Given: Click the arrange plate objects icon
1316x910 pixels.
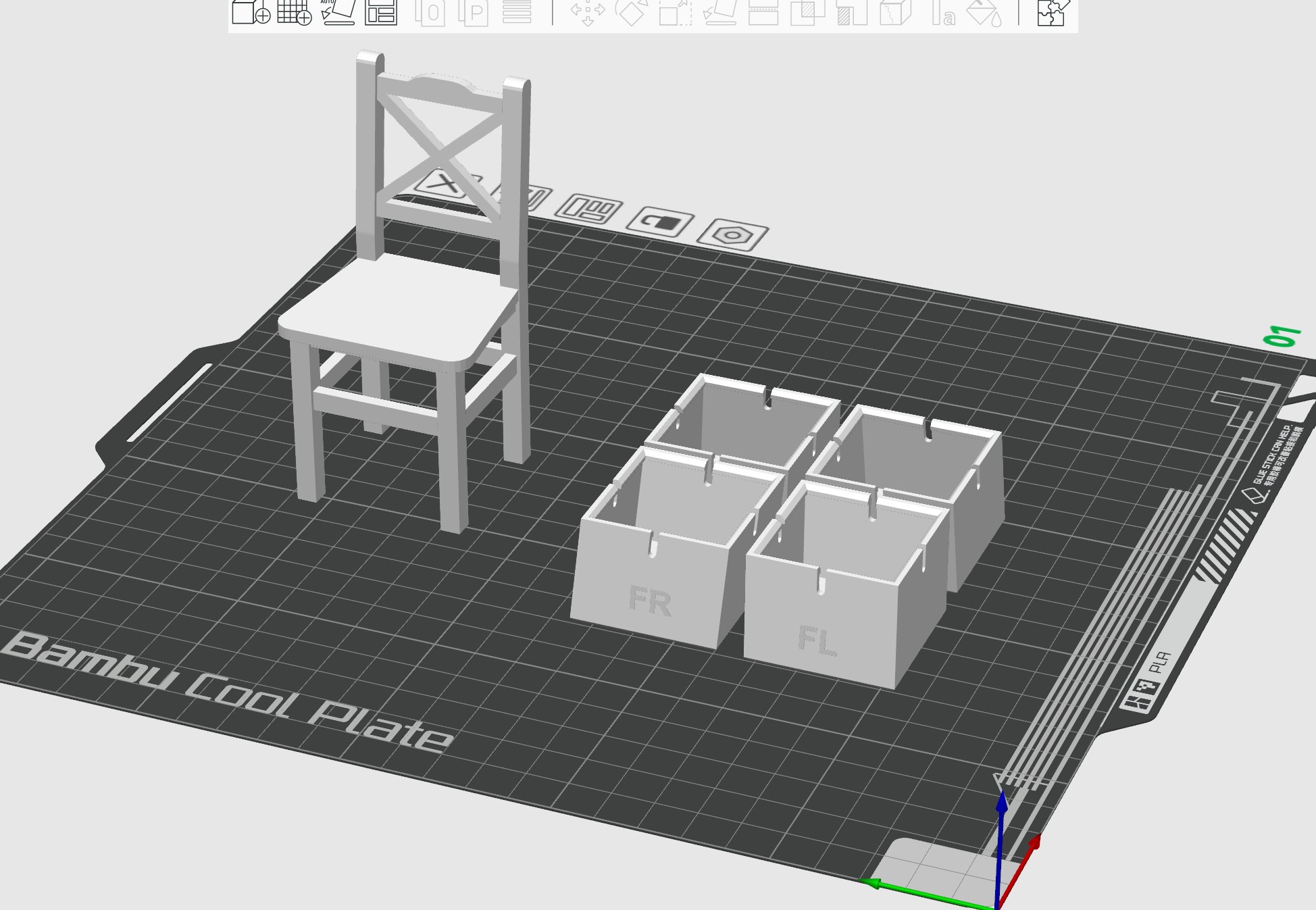Looking at the screenshot, I should pyautogui.click(x=588, y=208).
